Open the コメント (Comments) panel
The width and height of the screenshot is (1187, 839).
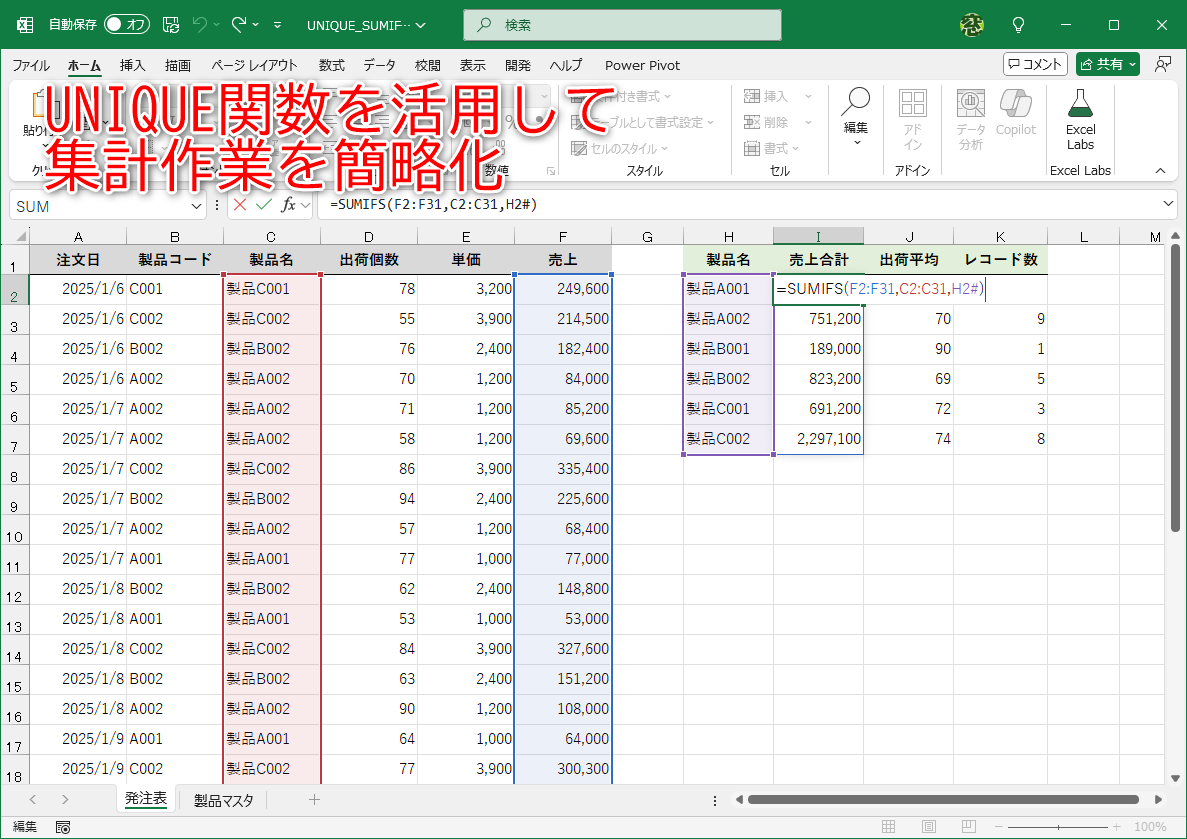pos(1035,64)
